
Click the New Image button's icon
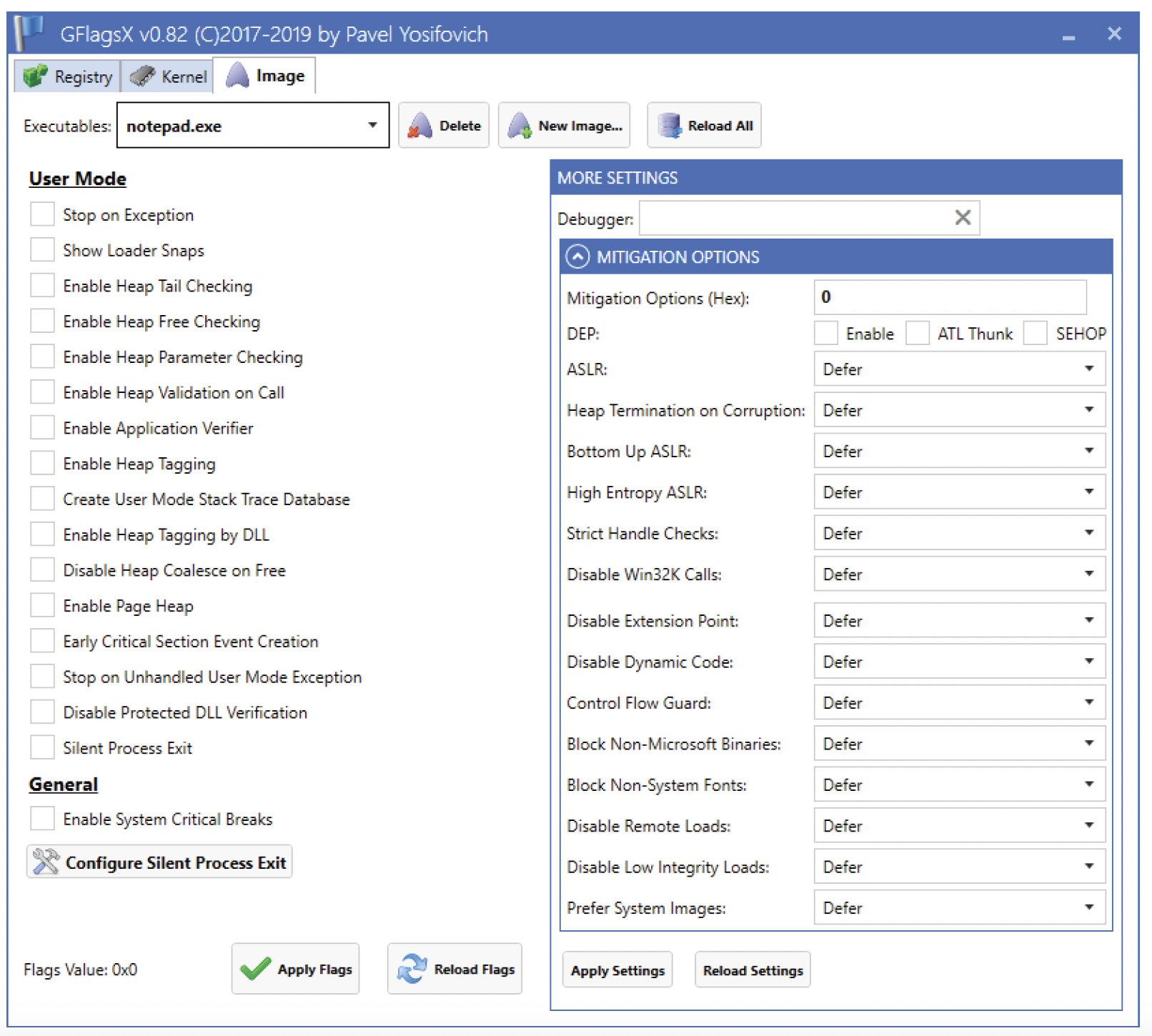tap(520, 126)
